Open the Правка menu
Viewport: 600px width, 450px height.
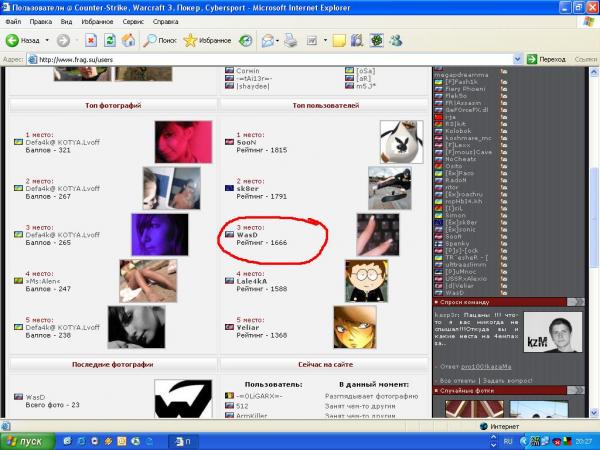click(41, 22)
